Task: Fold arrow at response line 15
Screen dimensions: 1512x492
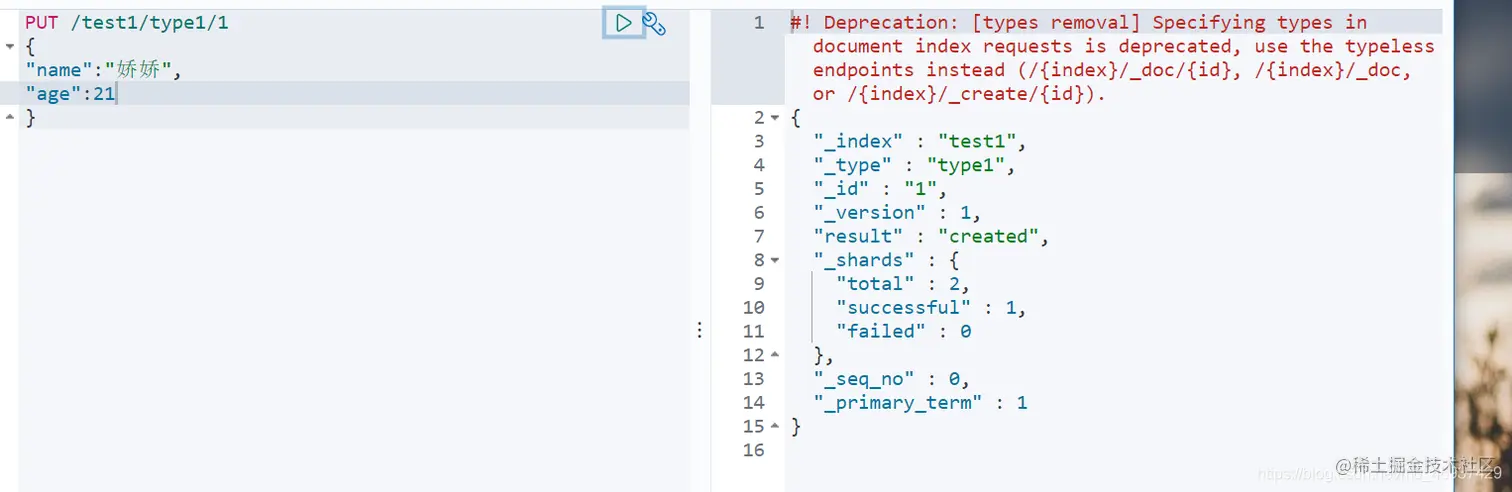Action: click(775, 427)
